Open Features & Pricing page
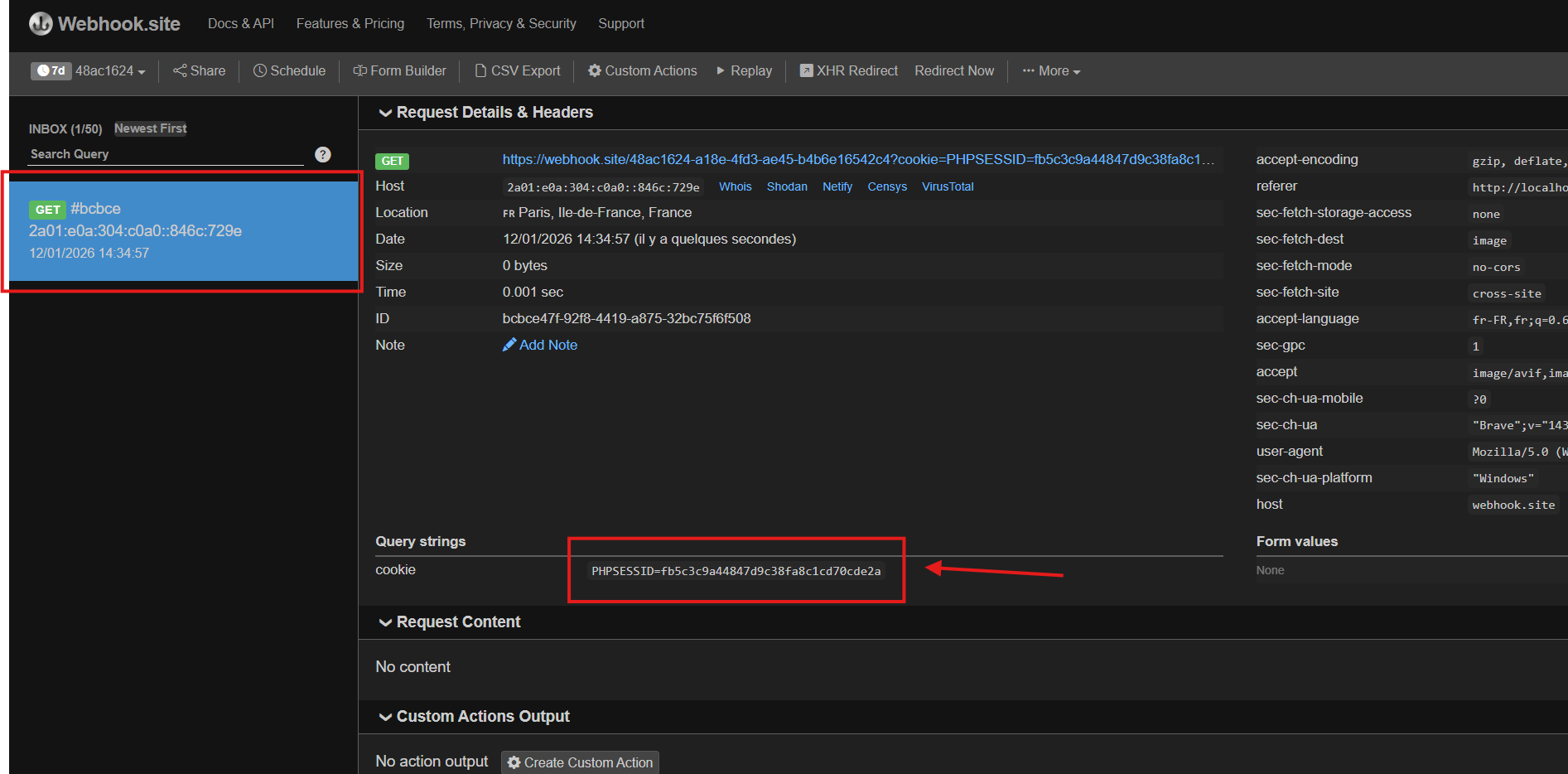The image size is (1568, 774). pyautogui.click(x=350, y=24)
